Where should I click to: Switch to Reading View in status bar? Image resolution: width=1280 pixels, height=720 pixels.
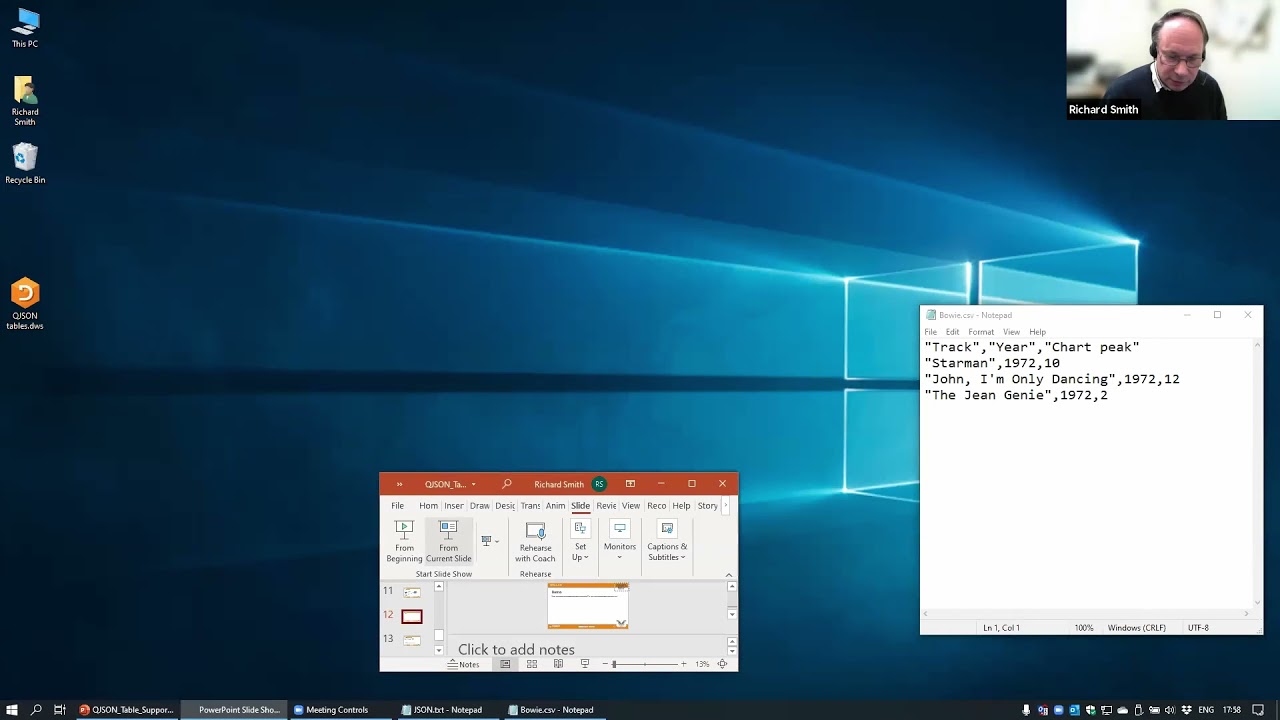(x=558, y=664)
